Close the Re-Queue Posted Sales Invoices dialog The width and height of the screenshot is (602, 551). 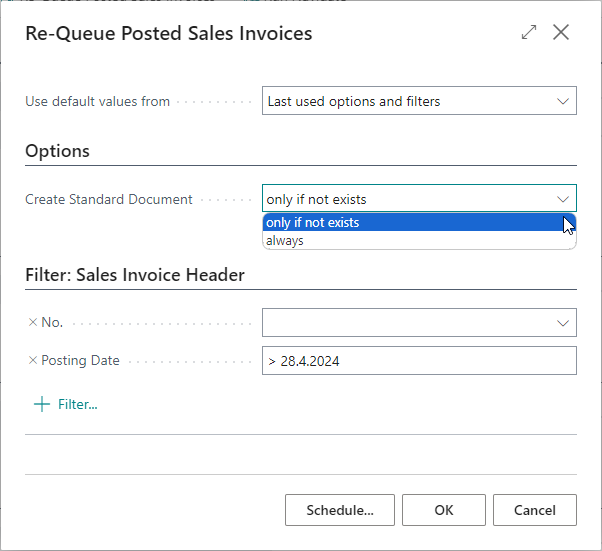[561, 32]
